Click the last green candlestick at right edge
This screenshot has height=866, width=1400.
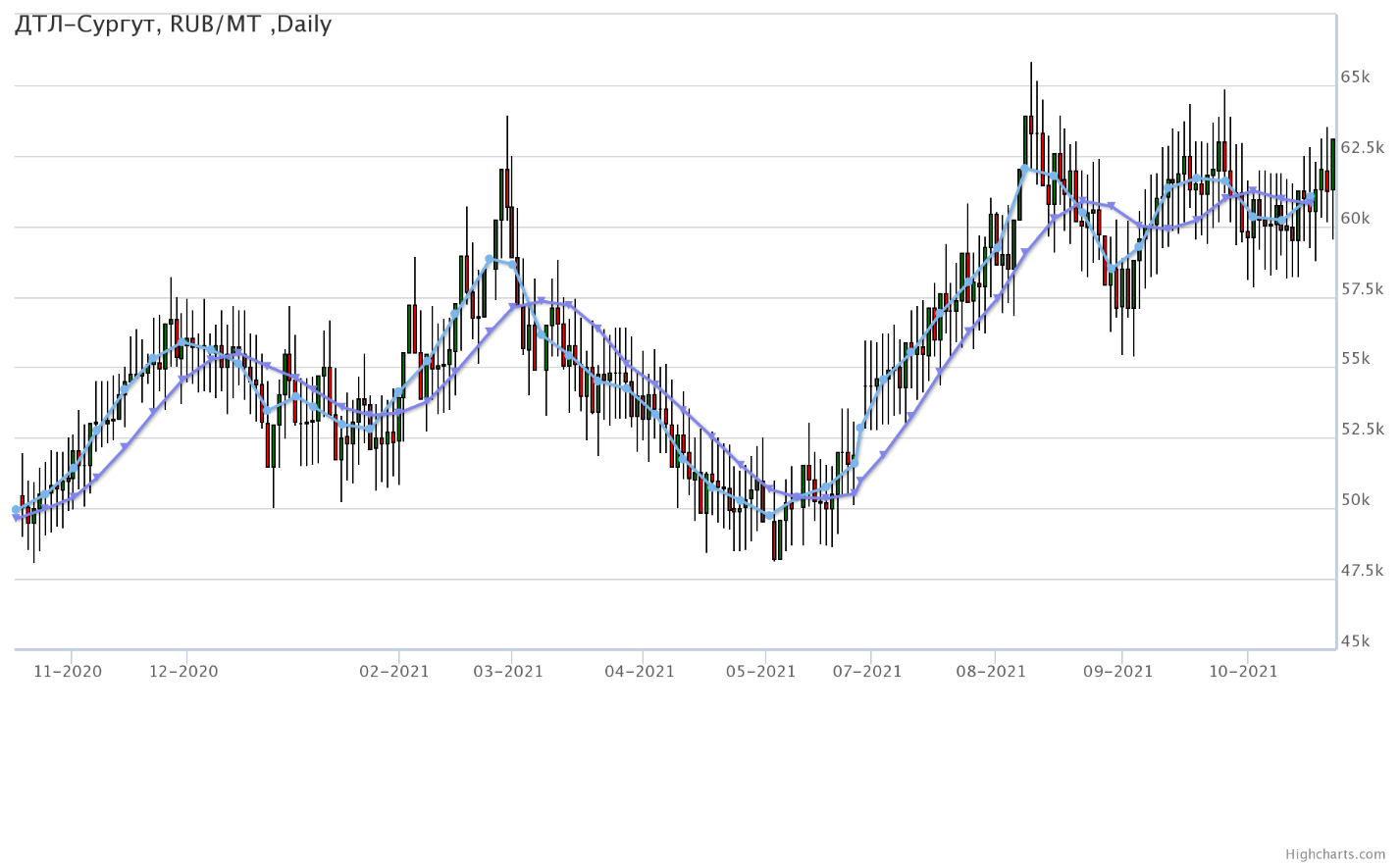point(1332,164)
